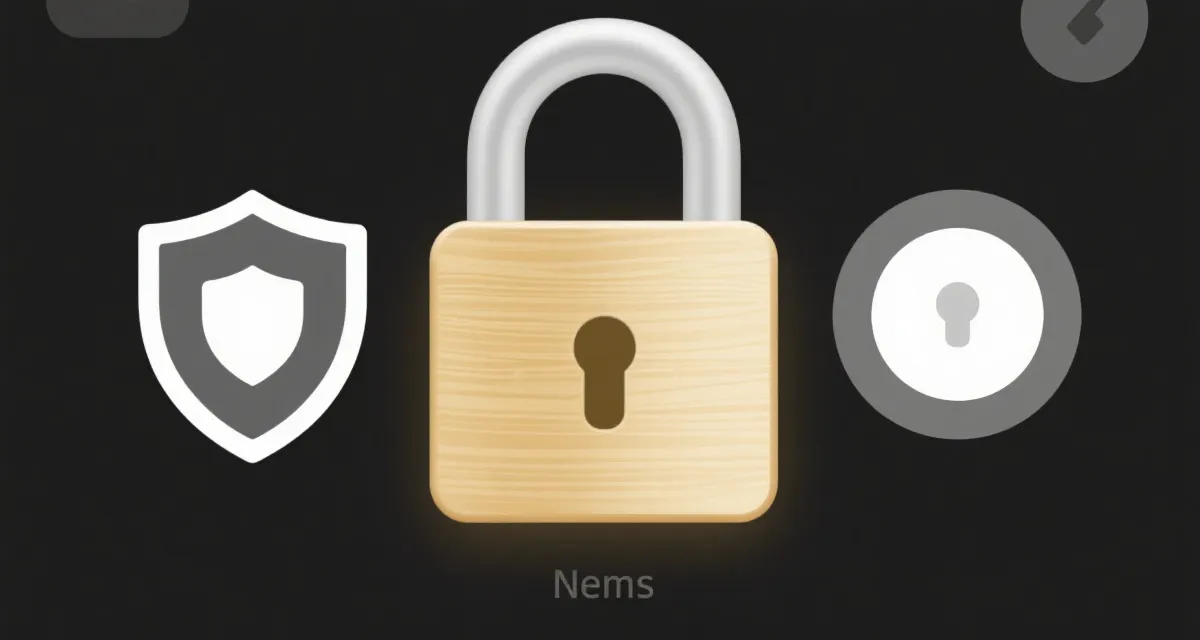1200x640 pixels.
Task: Select the white inner shield emblem
Action: (x=253, y=322)
